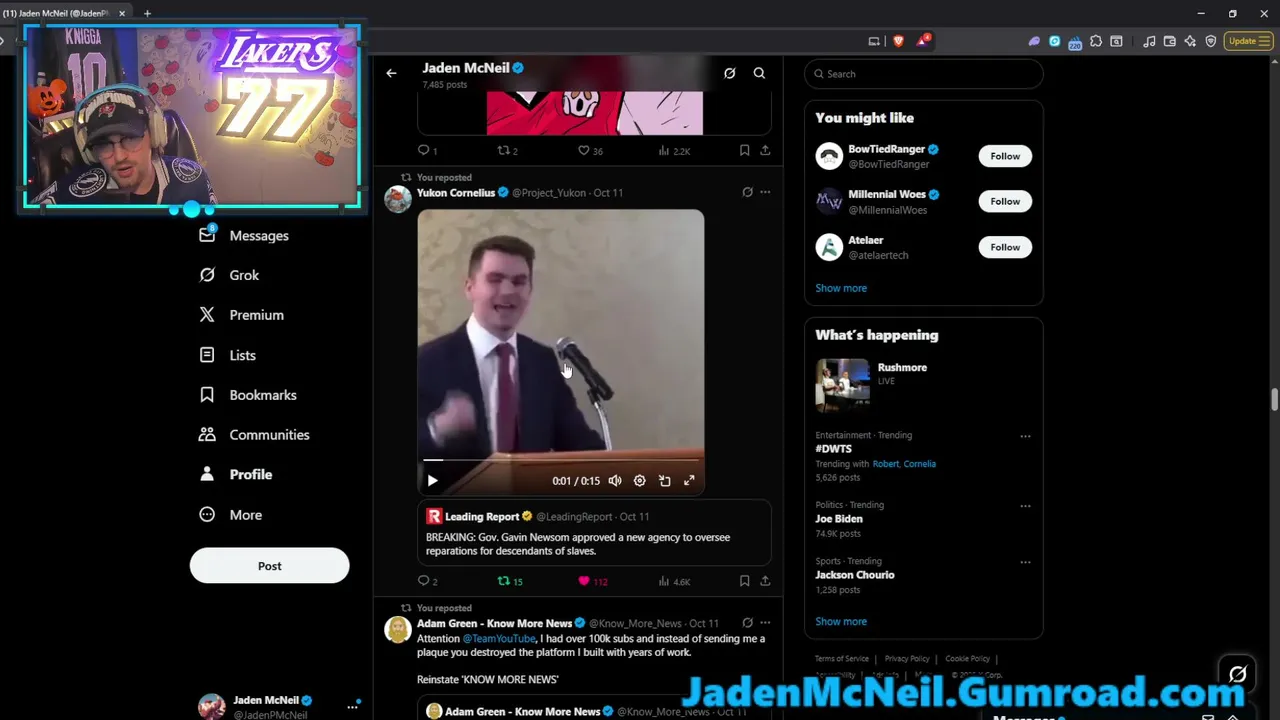
Task: Click the profile header search icon
Action: (759, 73)
